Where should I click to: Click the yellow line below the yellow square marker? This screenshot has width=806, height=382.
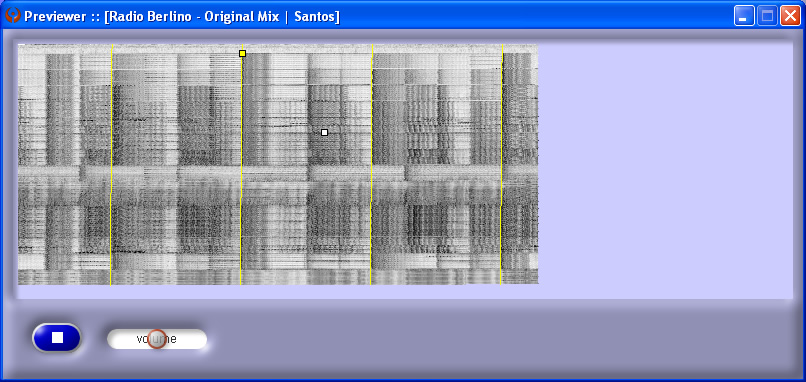pyautogui.click(x=241, y=170)
